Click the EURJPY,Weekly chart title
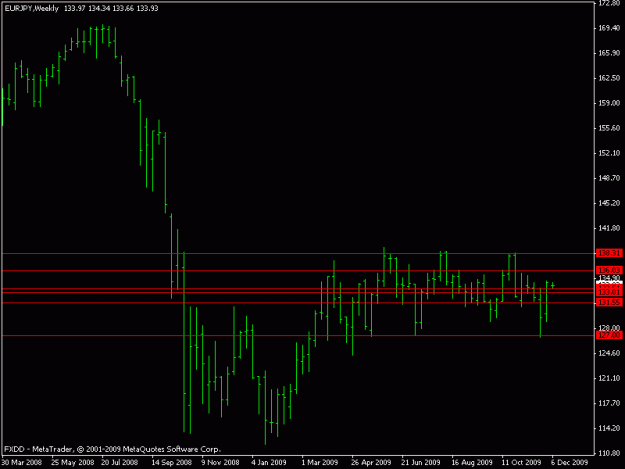Viewport: 625px width, 469px height. click(31, 8)
